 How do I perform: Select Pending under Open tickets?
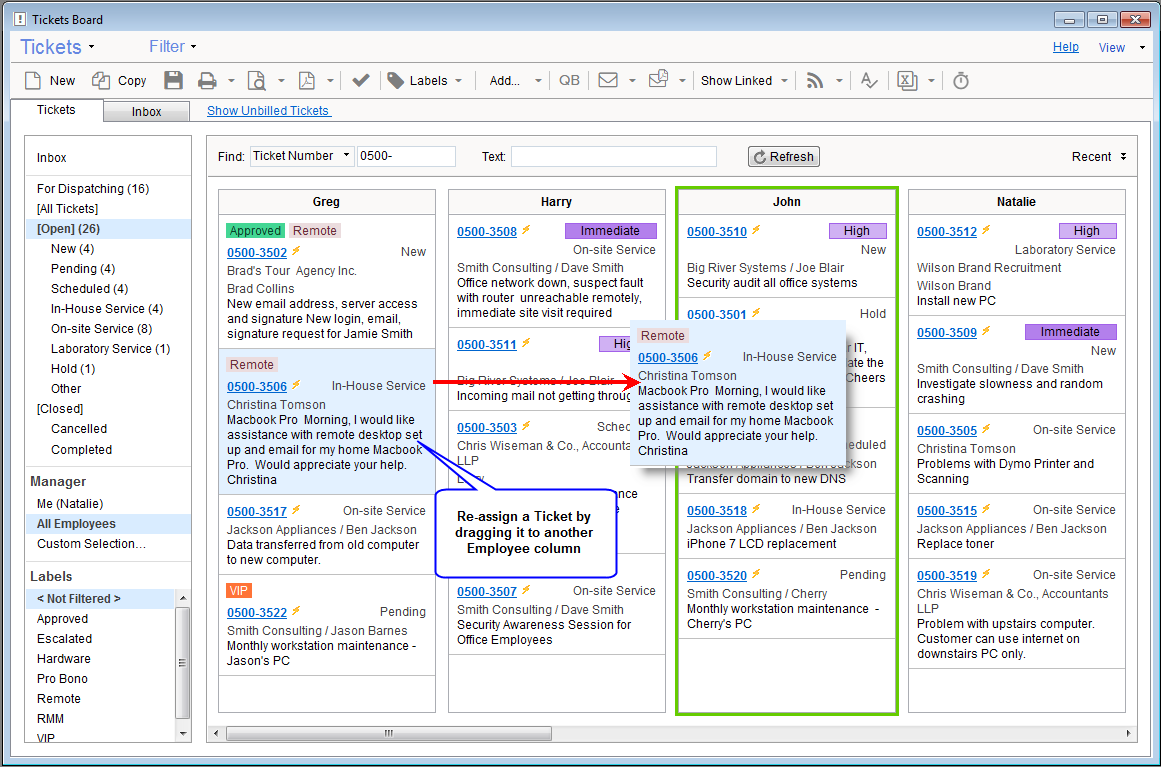[x=82, y=269]
